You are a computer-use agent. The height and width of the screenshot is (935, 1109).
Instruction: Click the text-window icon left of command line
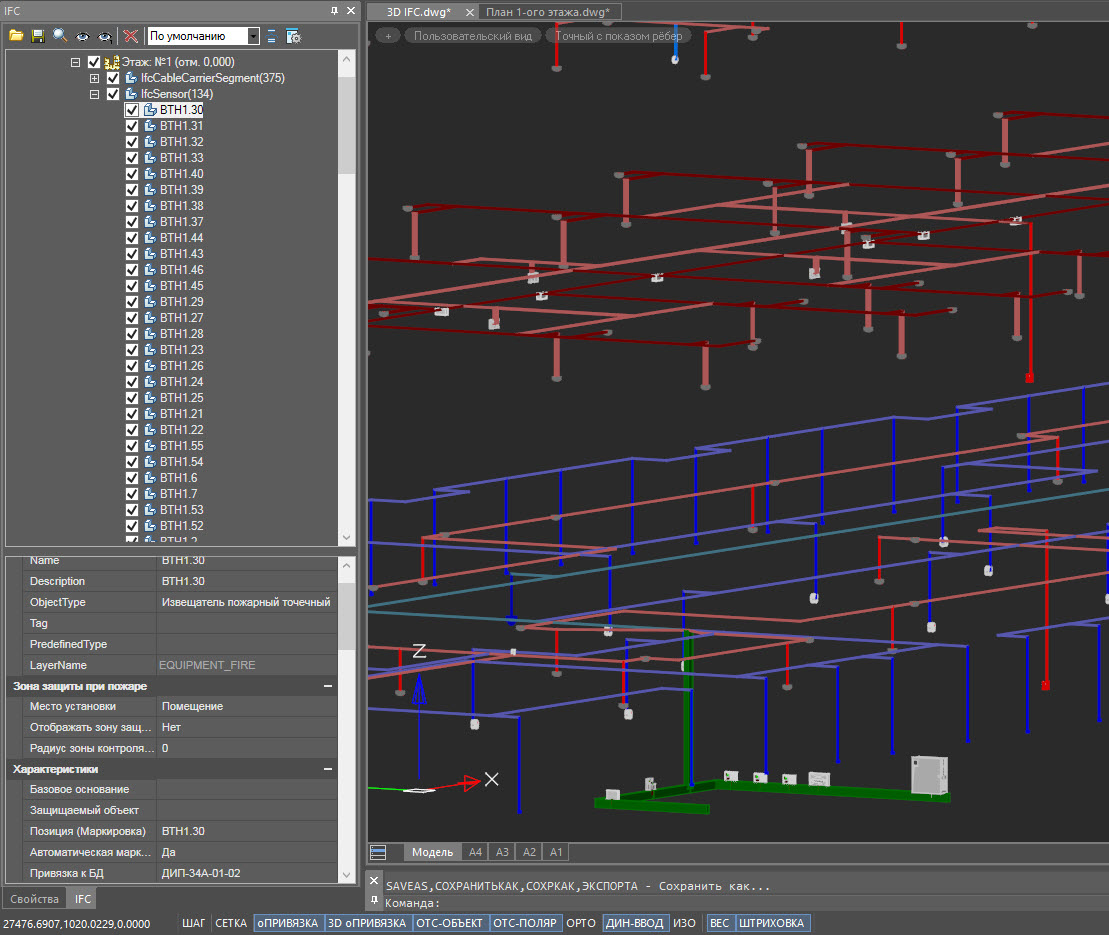(x=378, y=852)
